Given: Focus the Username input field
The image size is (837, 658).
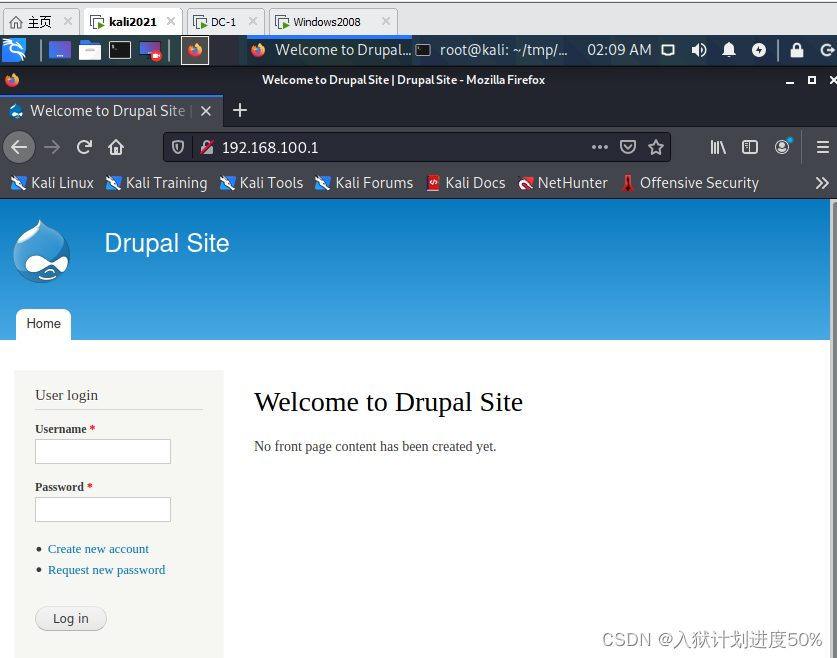Looking at the screenshot, I should pyautogui.click(x=103, y=451).
